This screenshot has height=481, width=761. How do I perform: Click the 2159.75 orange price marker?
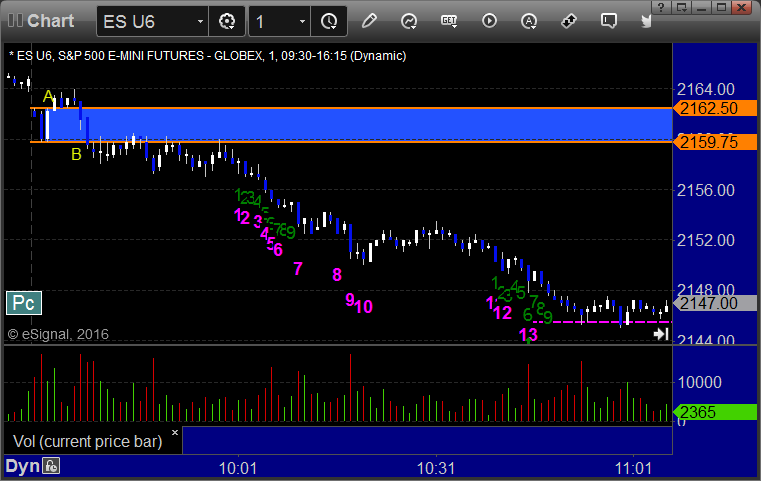coord(714,142)
